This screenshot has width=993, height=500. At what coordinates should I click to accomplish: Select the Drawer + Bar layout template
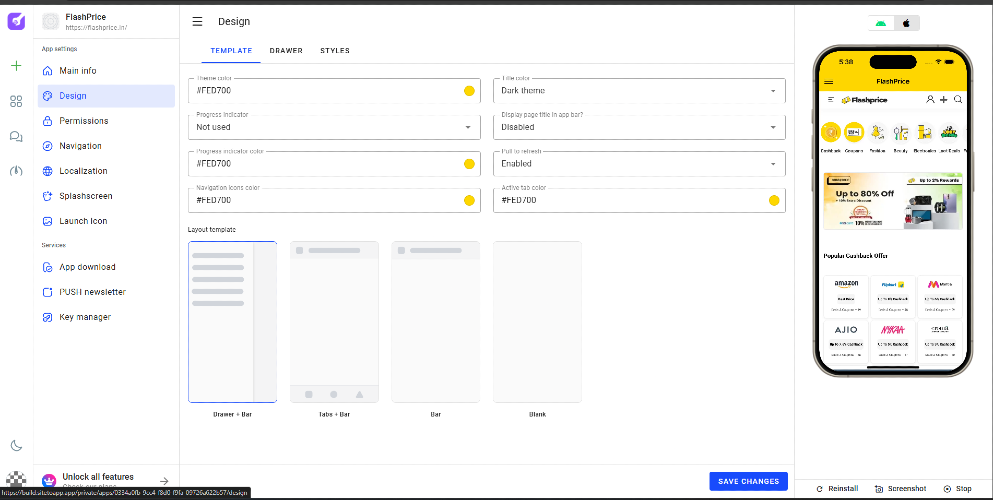click(232, 322)
